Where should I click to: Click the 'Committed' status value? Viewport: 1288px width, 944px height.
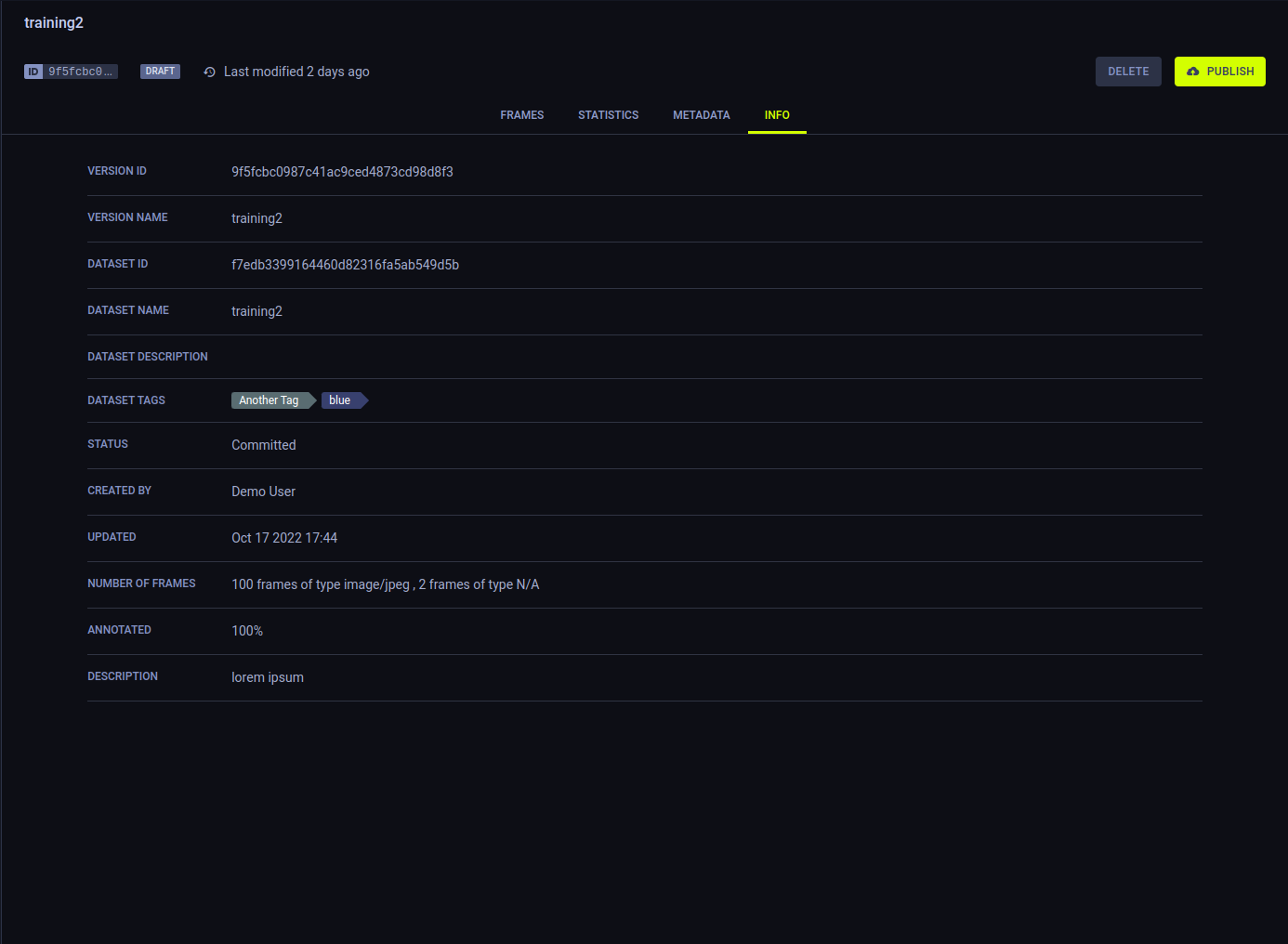(264, 445)
